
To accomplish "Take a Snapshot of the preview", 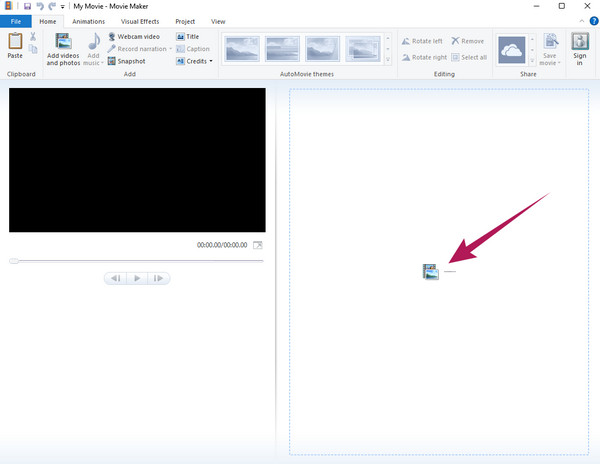I will pyautogui.click(x=127, y=61).
